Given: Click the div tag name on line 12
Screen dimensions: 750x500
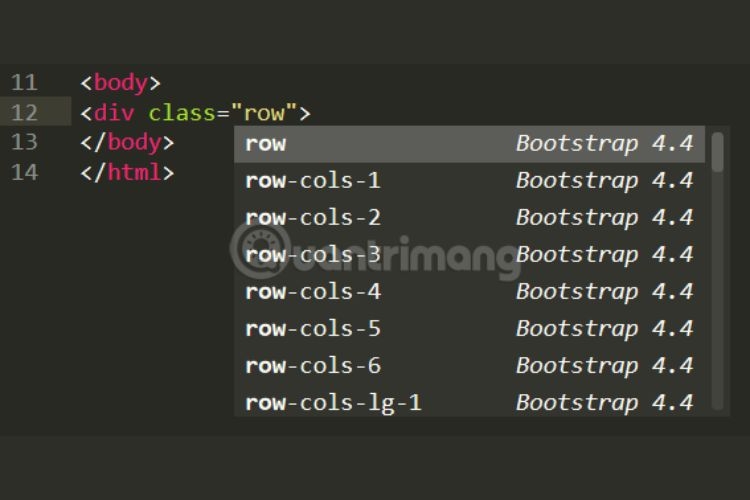Looking at the screenshot, I should click(114, 113).
